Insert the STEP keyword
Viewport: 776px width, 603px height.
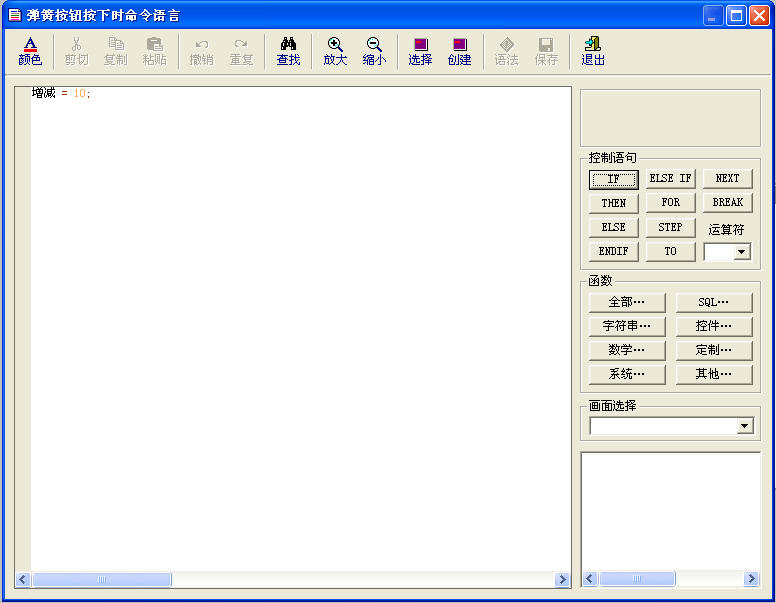[x=671, y=227]
